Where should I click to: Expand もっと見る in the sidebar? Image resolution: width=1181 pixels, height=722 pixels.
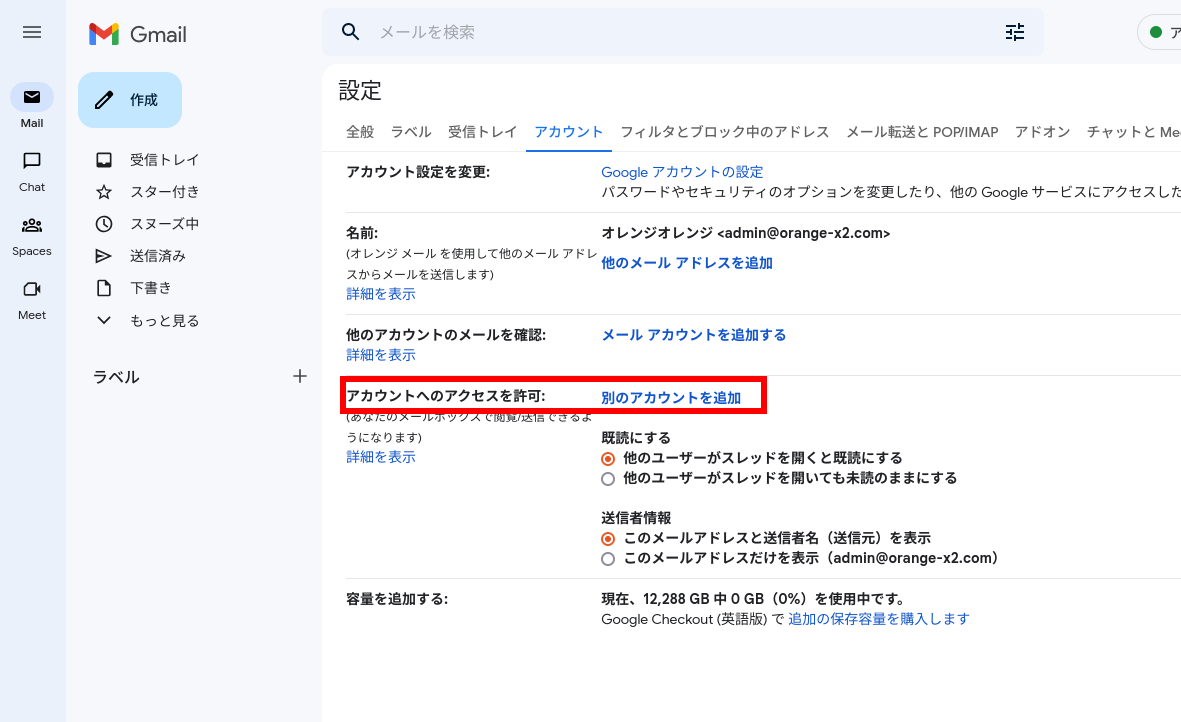pos(148,321)
